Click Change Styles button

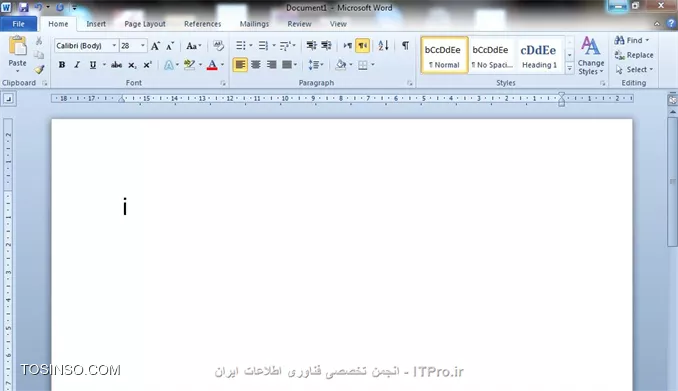point(591,56)
